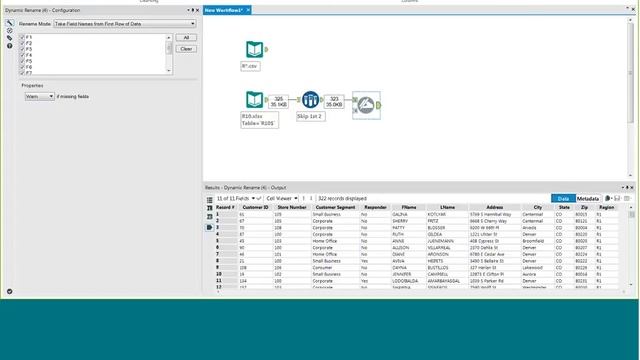Select the 'Skip 1st 2' annotation label
The width and height of the screenshot is (640, 360).
[x=311, y=116]
